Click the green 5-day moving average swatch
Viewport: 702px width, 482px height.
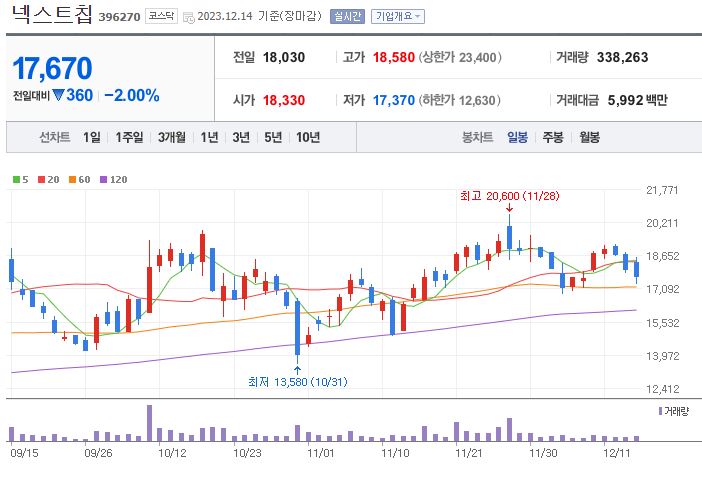click(17, 179)
